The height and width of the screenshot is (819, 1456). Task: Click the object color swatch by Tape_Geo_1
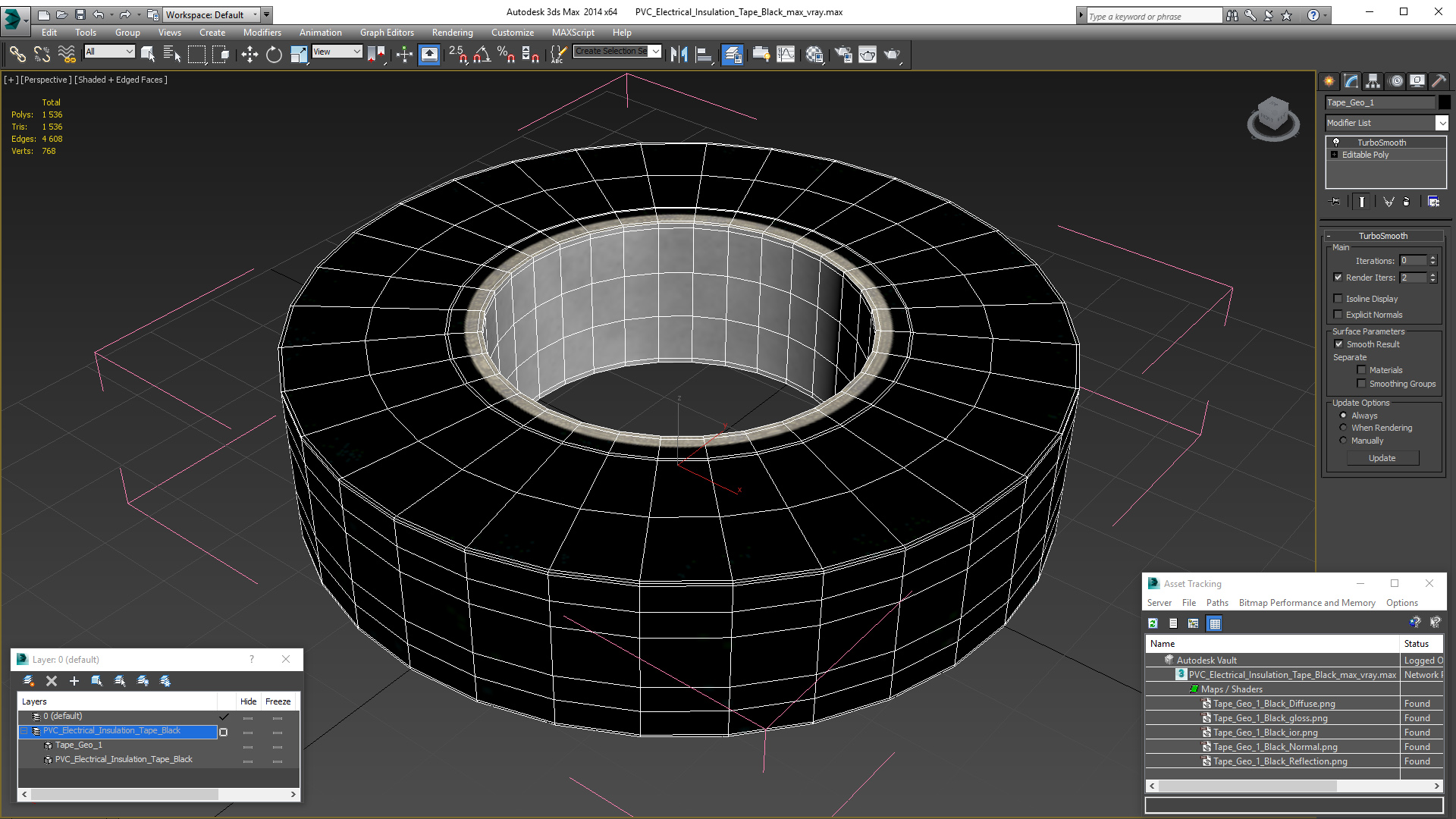pos(1445,102)
